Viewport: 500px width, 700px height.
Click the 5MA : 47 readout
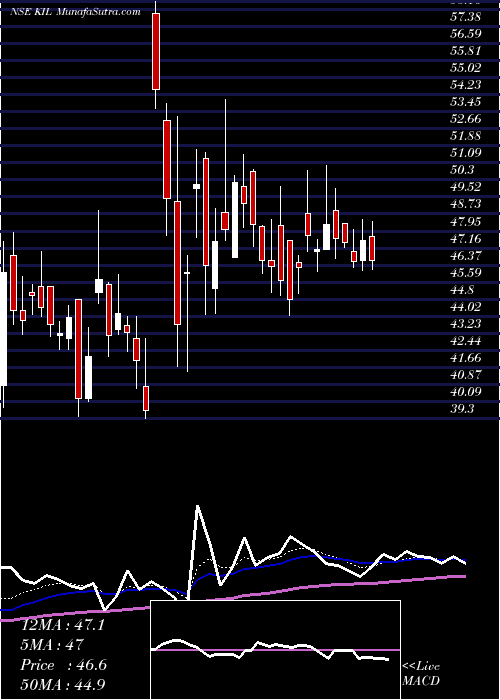(52, 645)
